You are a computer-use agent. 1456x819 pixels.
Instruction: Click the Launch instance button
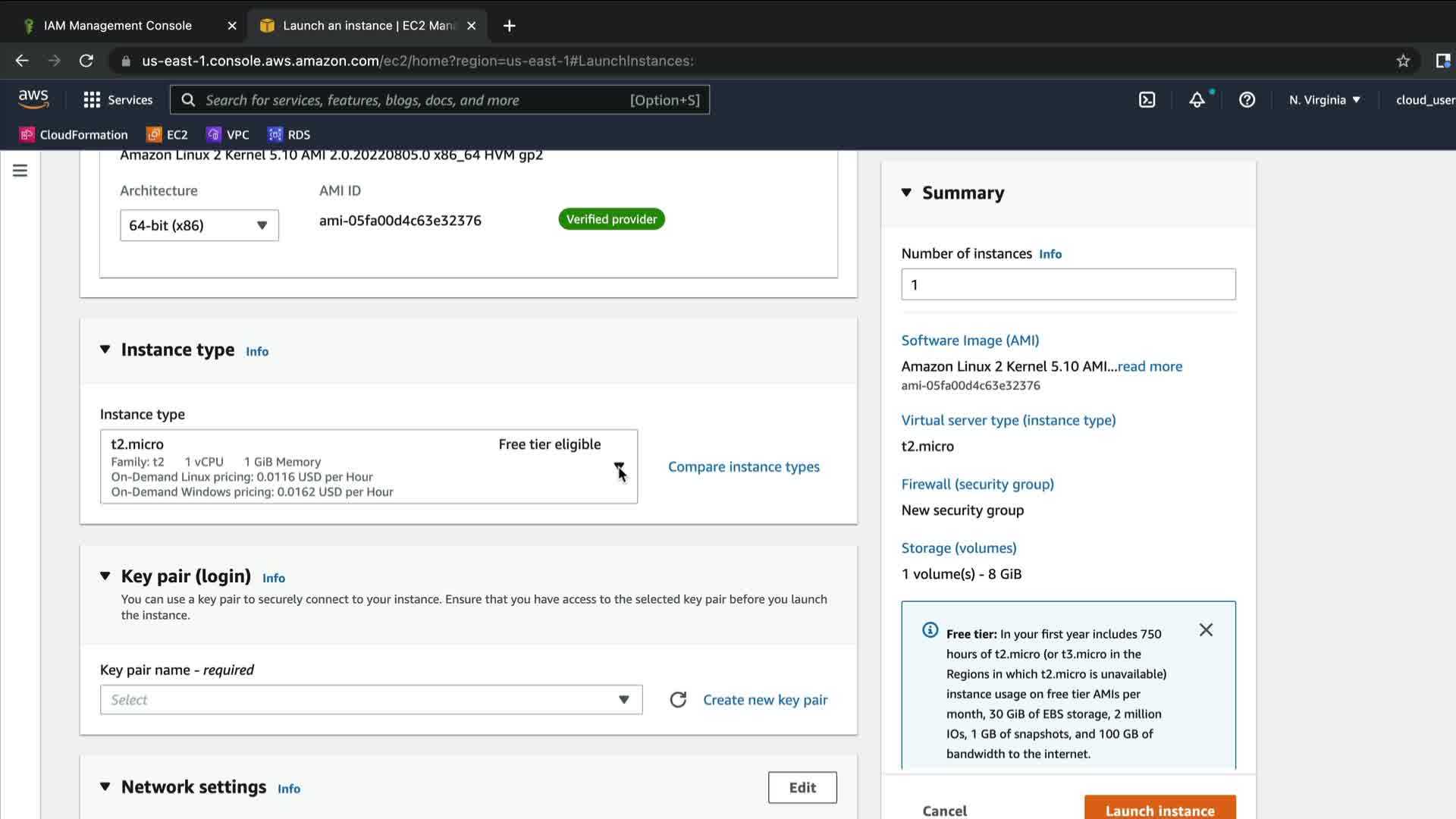pos(1159,809)
